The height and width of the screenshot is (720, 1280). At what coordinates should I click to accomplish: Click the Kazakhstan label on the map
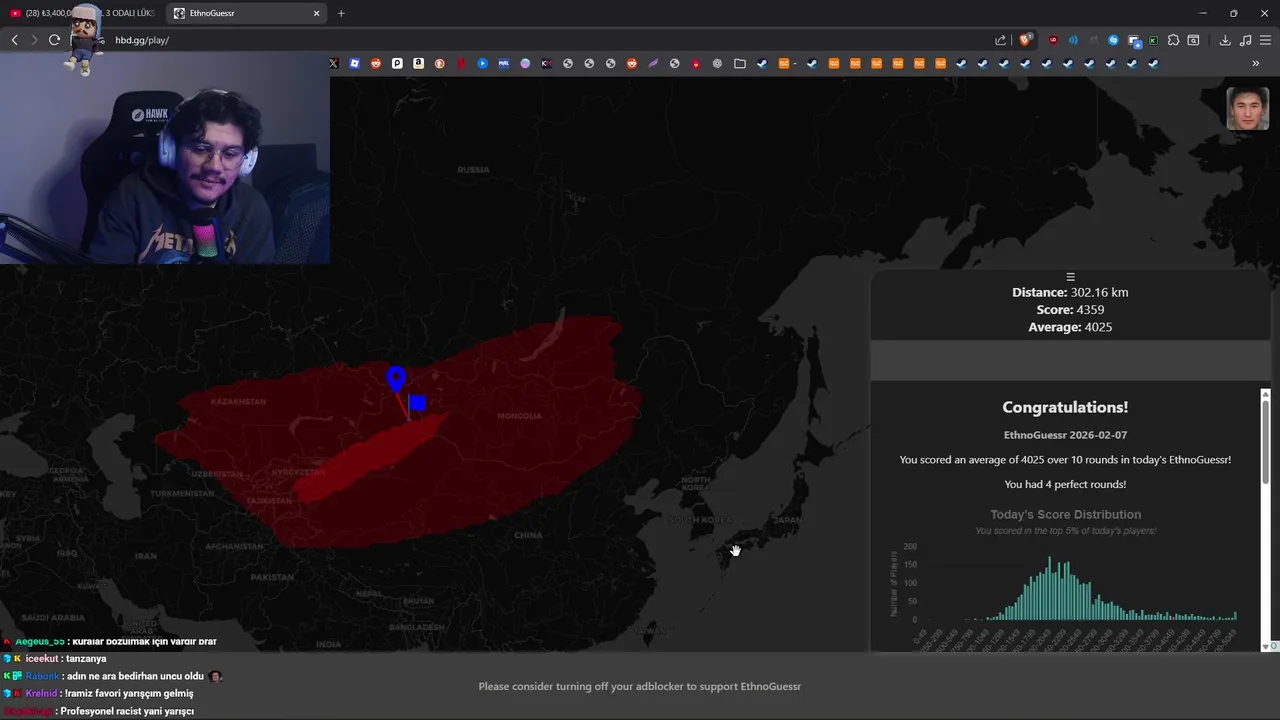tap(238, 401)
